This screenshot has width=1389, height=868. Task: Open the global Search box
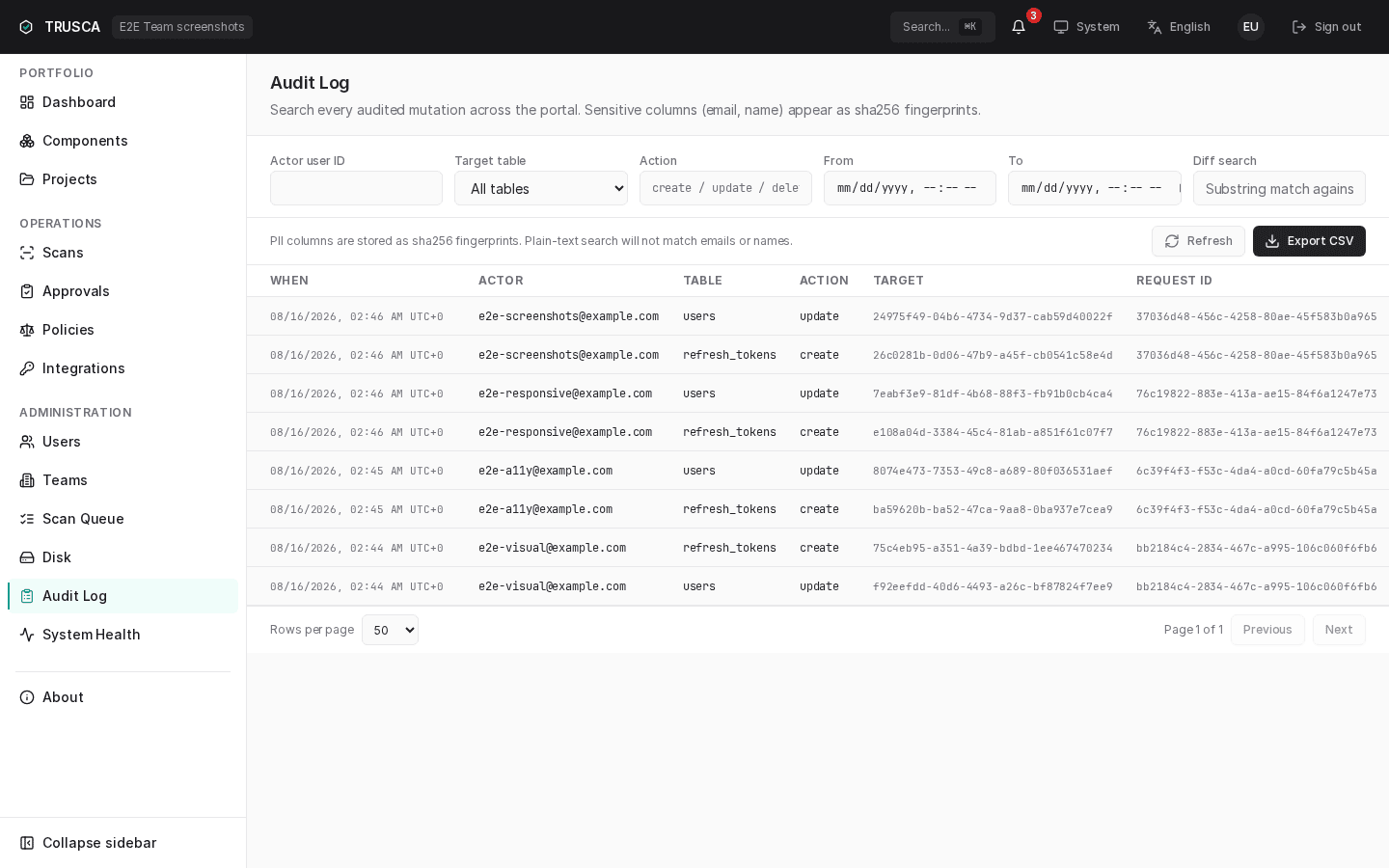point(942,27)
